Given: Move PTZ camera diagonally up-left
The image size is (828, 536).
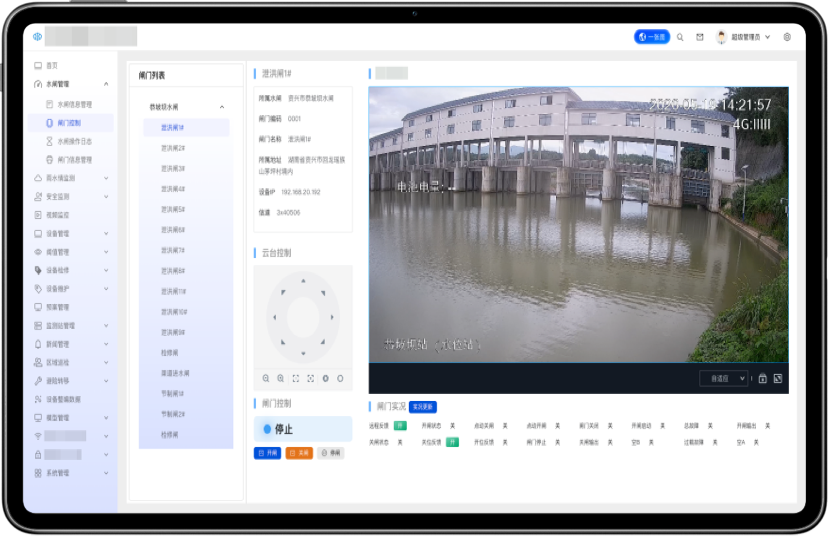Looking at the screenshot, I should [283, 293].
